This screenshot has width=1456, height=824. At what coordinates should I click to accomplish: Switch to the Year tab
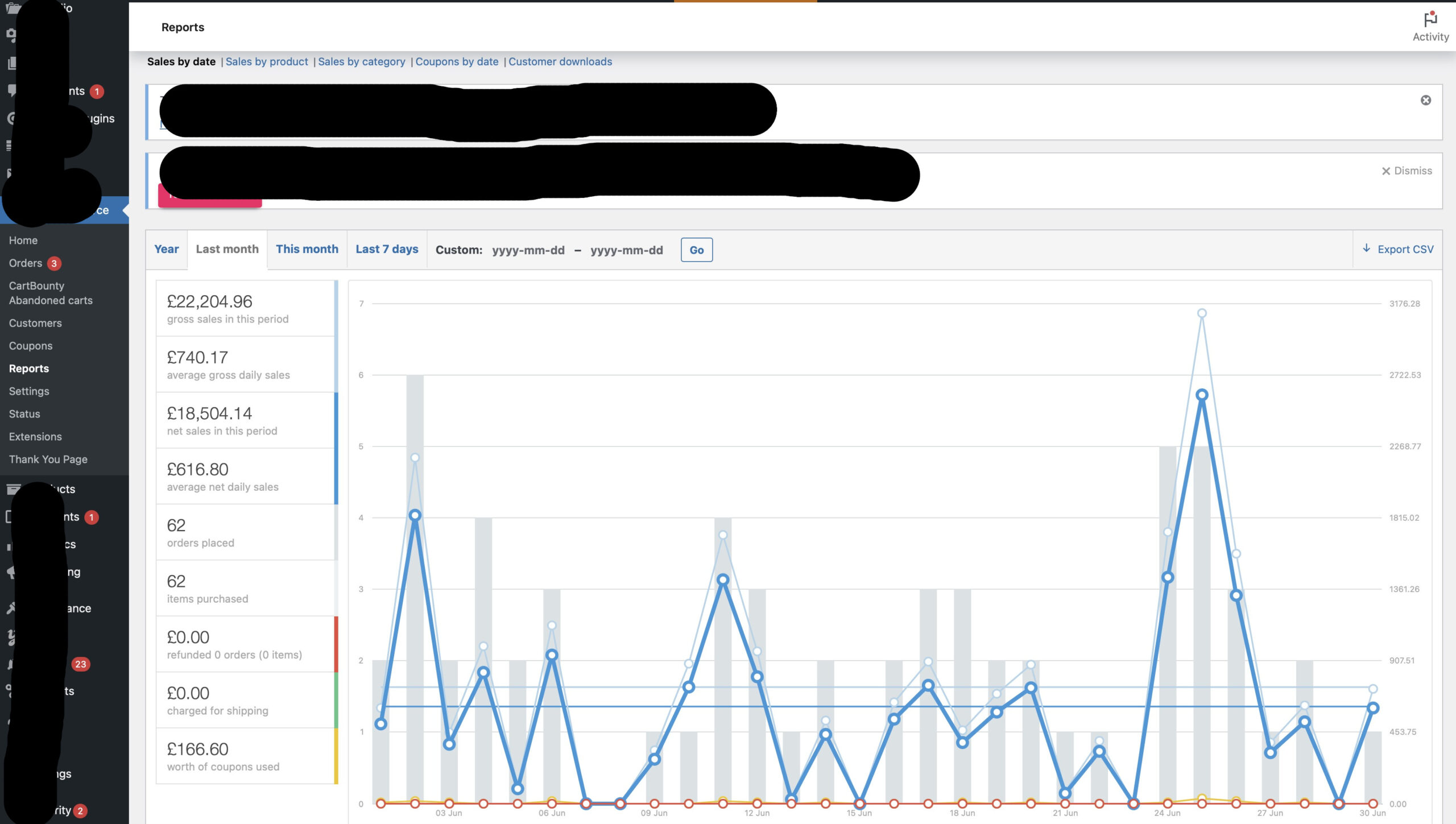166,249
